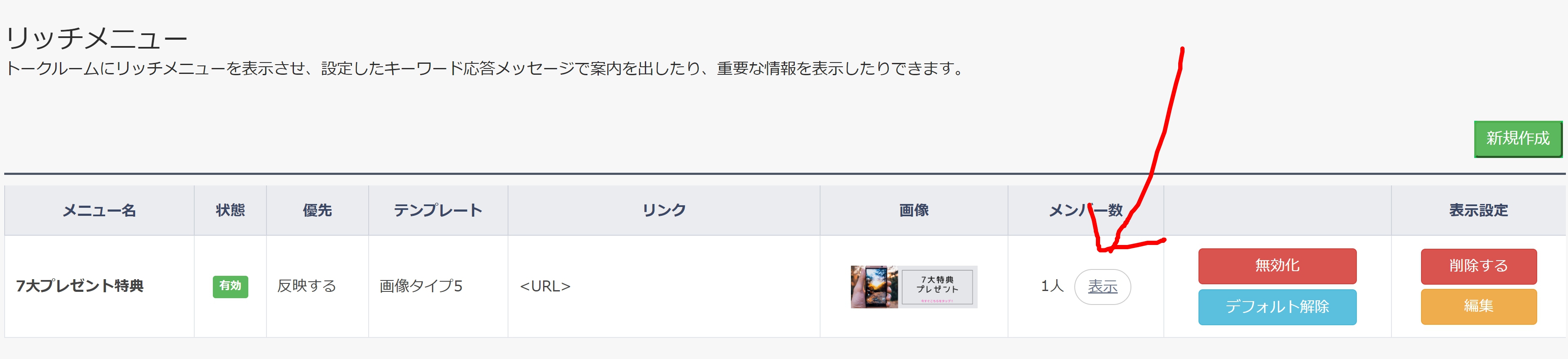Open the orange 編集 button
Viewport: 1568px width, 359px height.
1478,306
